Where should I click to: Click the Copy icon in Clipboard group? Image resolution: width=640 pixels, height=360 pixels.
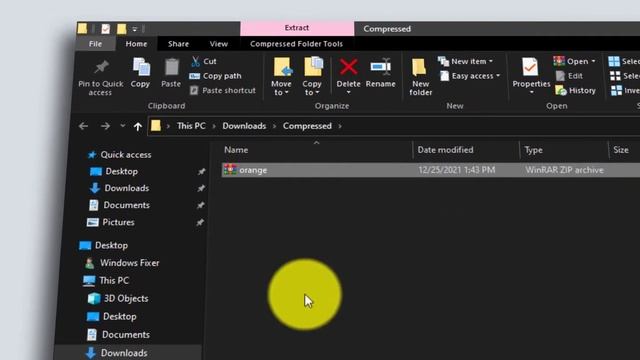pos(141,67)
